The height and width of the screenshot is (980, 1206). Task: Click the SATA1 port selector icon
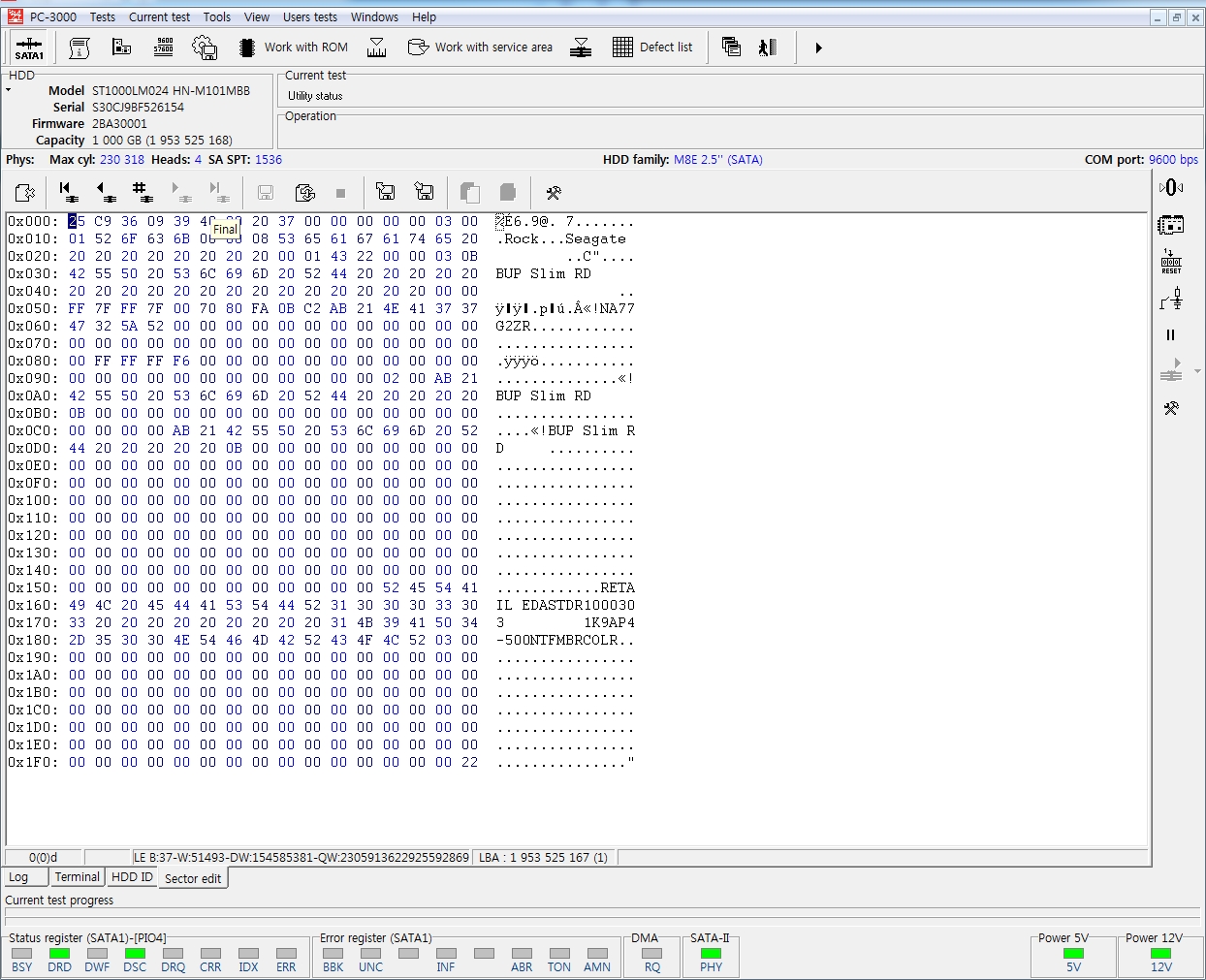point(29,47)
